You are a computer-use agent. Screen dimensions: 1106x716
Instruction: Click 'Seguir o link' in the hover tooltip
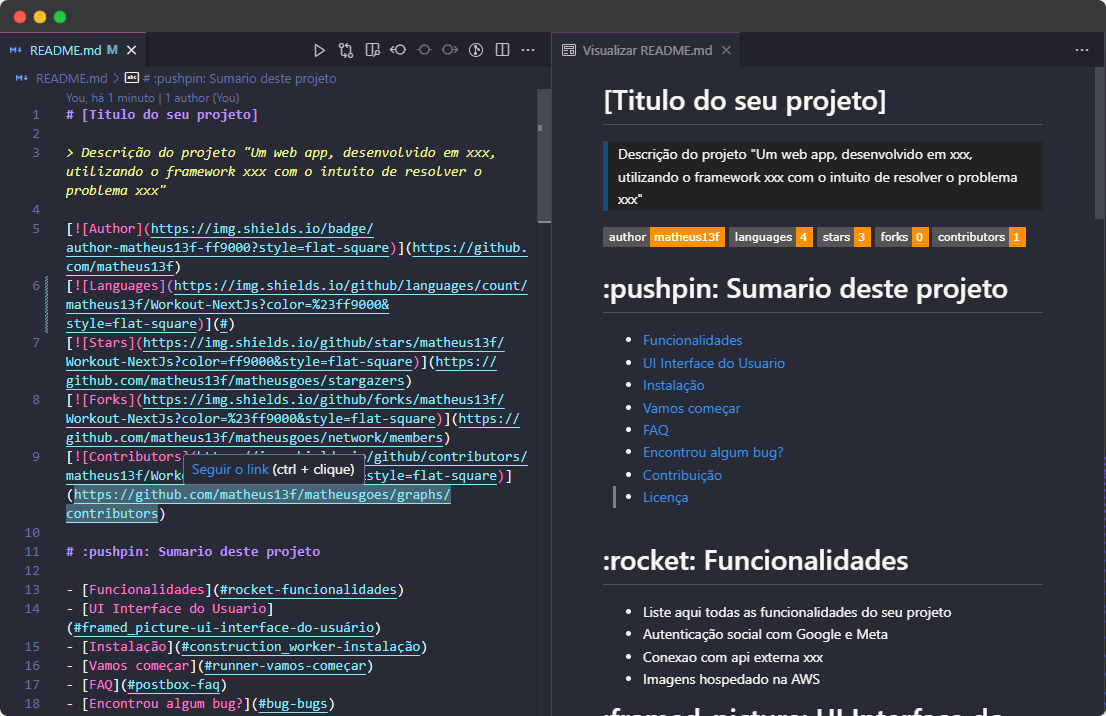click(230, 469)
